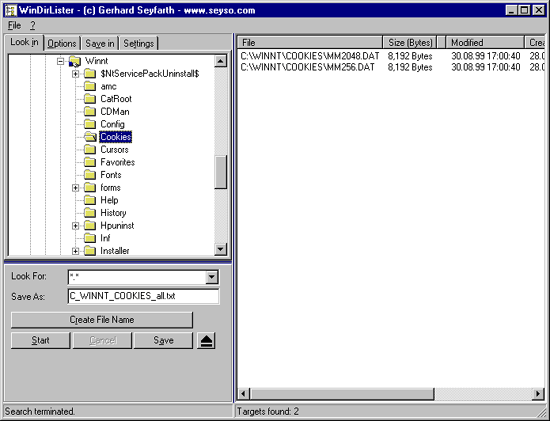This screenshot has height=421, width=550.
Task: Click the folder tree scroll down arrow
Action: (220, 249)
